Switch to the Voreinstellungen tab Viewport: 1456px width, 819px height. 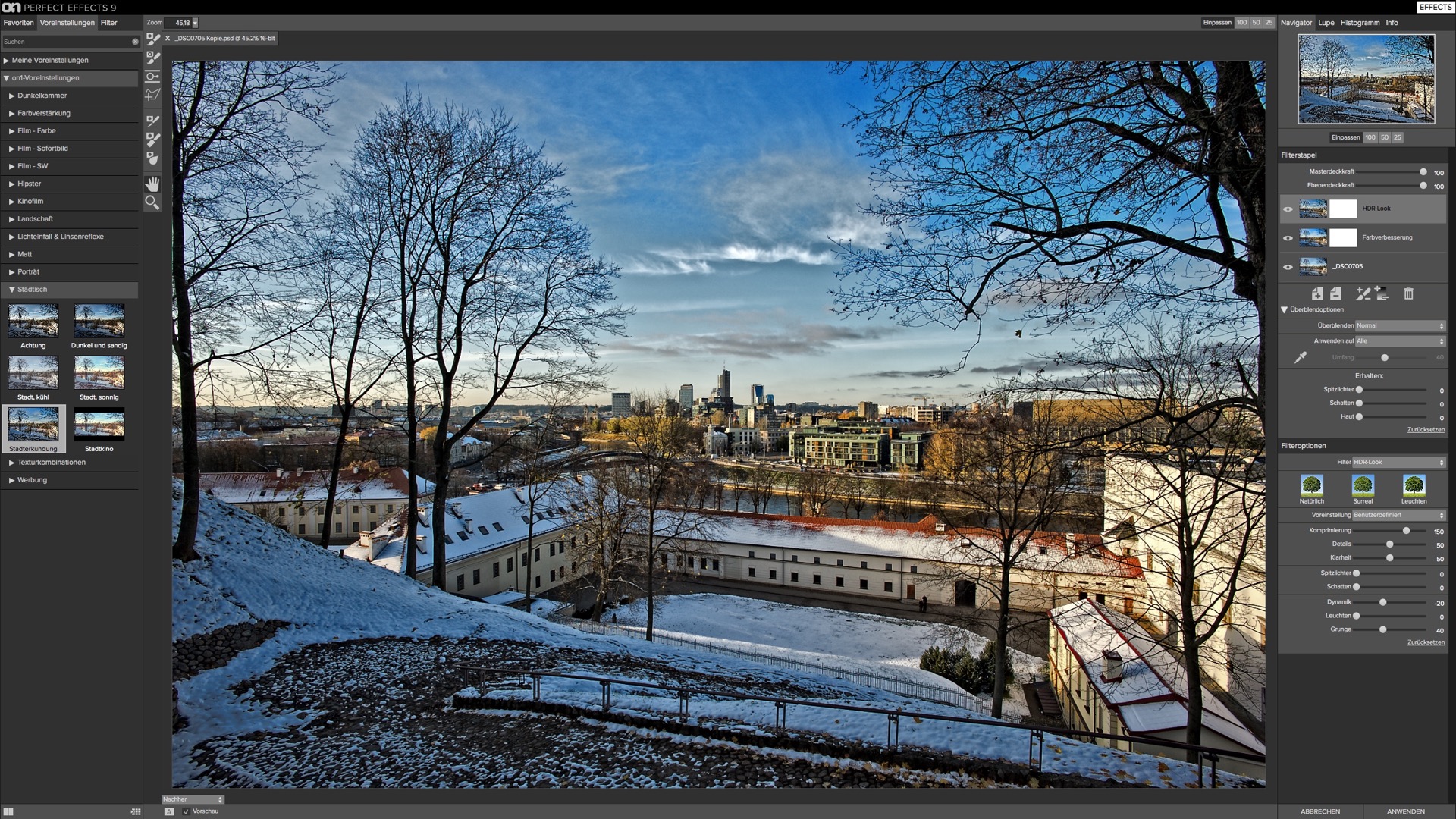[x=67, y=23]
